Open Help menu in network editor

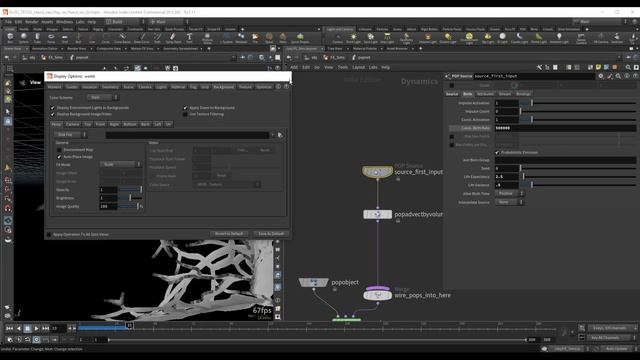(x=385, y=67)
